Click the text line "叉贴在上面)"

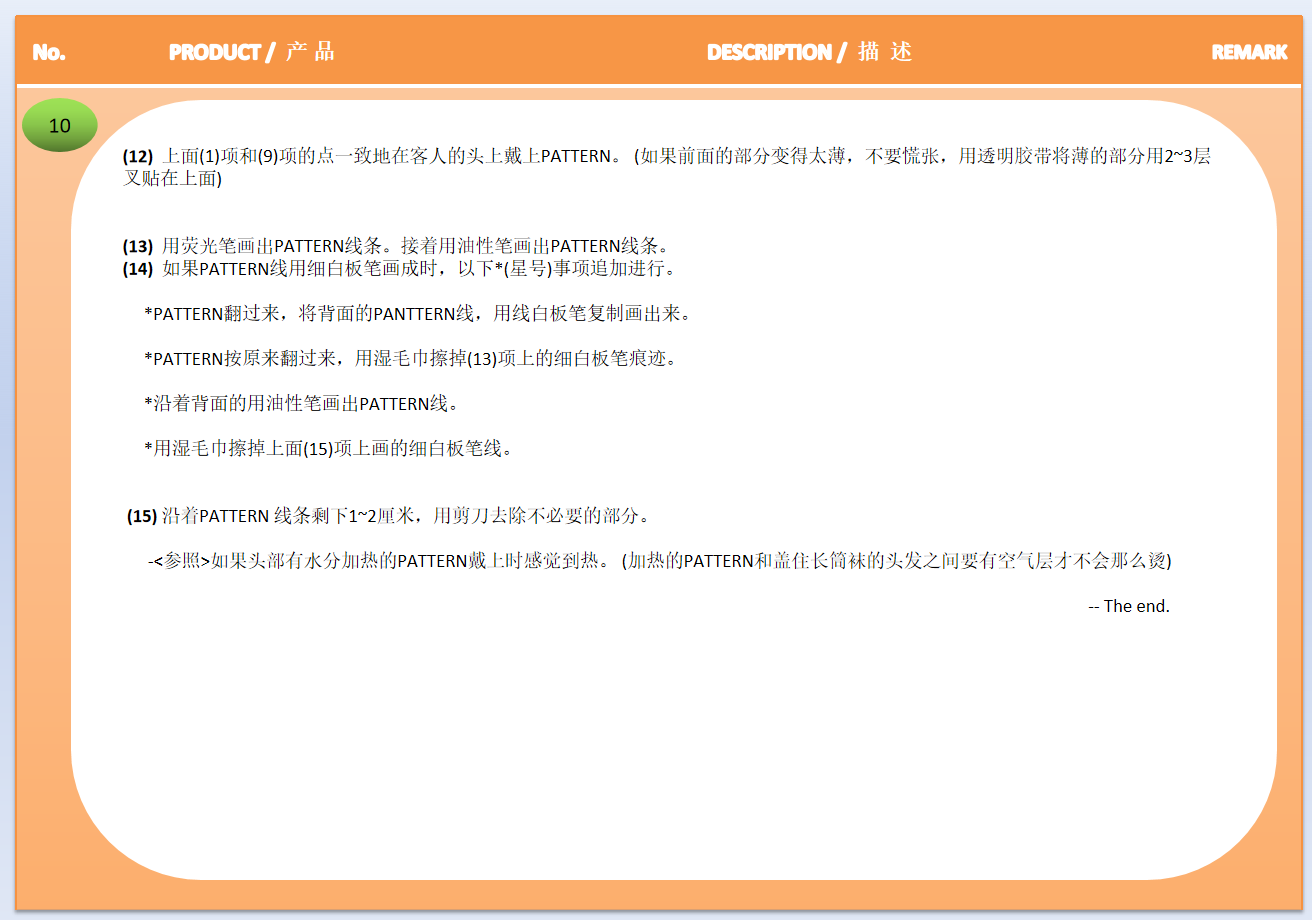pos(172,179)
